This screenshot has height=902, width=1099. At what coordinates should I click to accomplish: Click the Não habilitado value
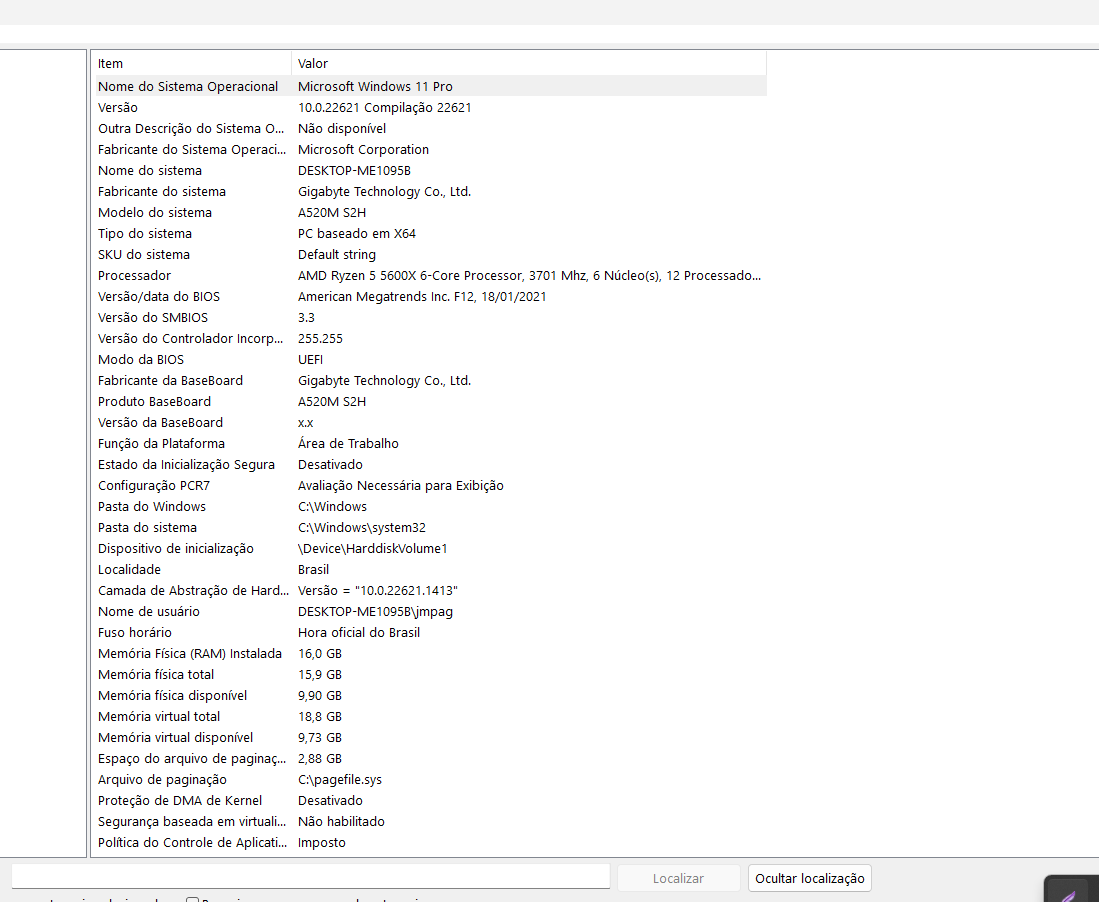coord(341,822)
